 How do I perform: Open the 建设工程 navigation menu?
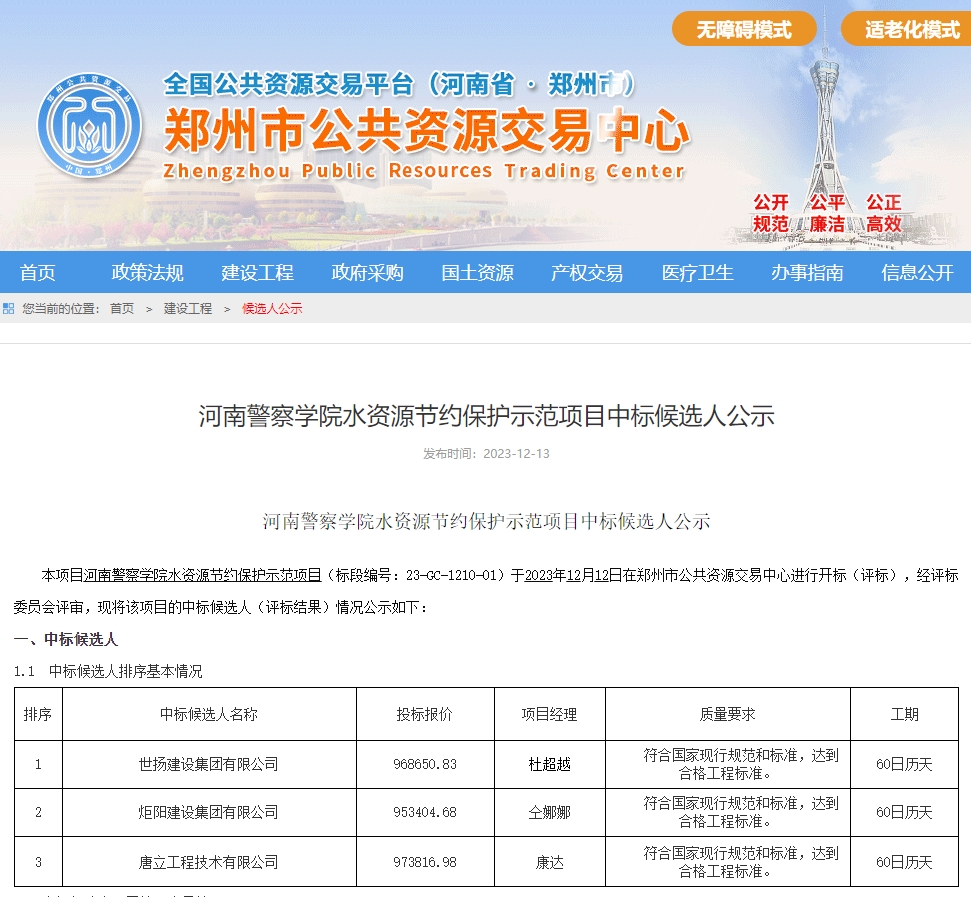[x=257, y=272]
